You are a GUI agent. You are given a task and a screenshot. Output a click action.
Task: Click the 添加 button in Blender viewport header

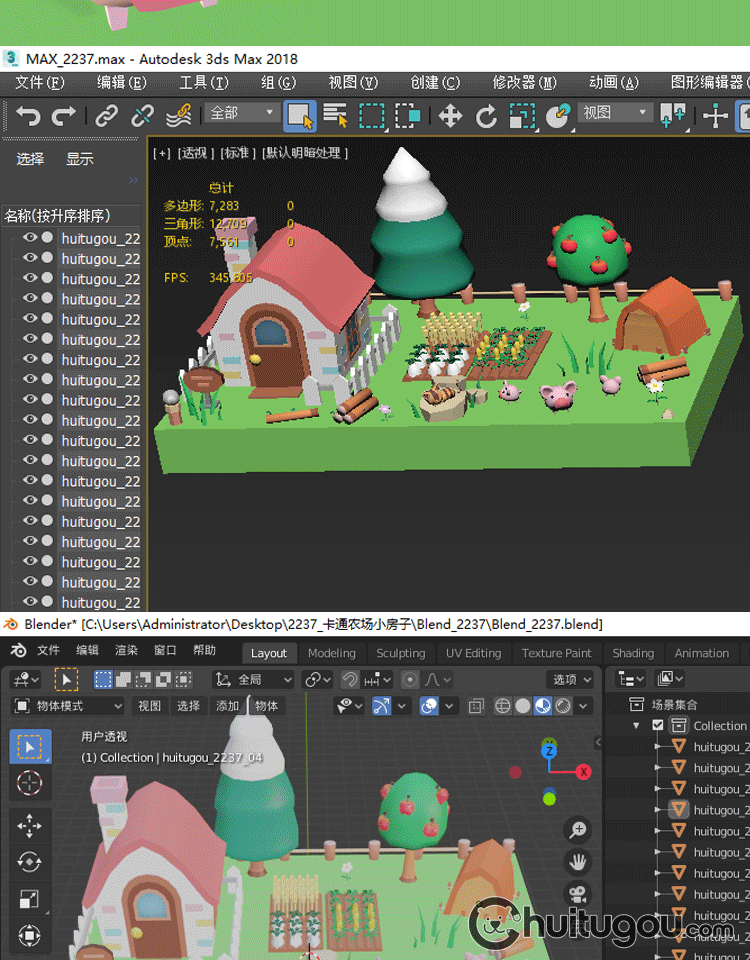pos(227,706)
